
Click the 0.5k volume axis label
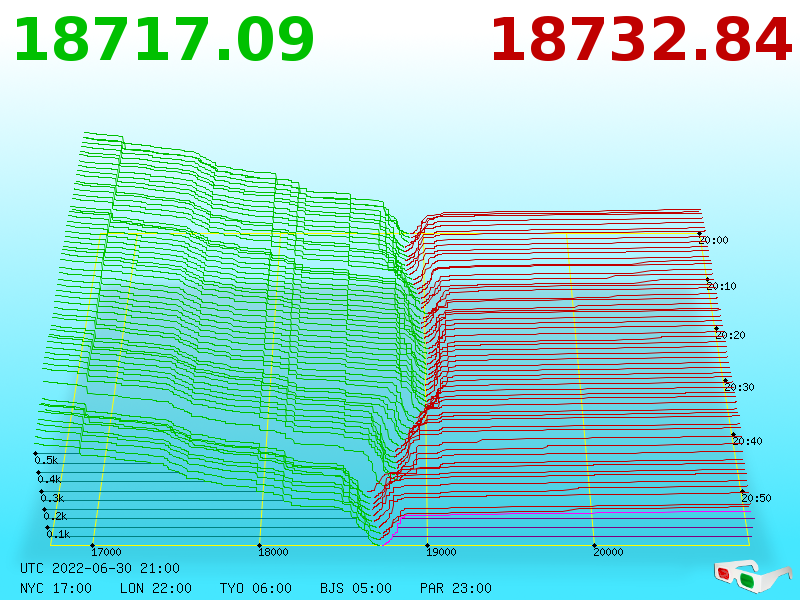[46, 460]
